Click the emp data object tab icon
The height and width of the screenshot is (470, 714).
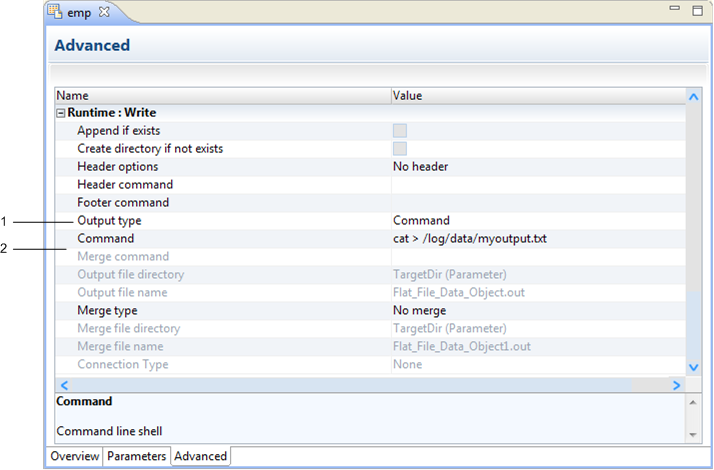coord(55,12)
